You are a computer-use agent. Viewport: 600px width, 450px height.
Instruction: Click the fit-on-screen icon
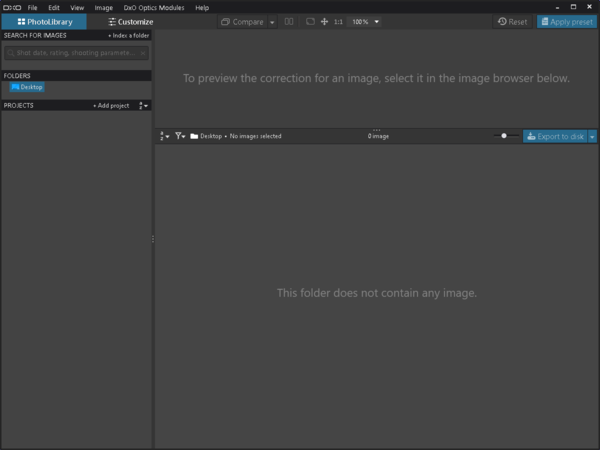(310, 21)
